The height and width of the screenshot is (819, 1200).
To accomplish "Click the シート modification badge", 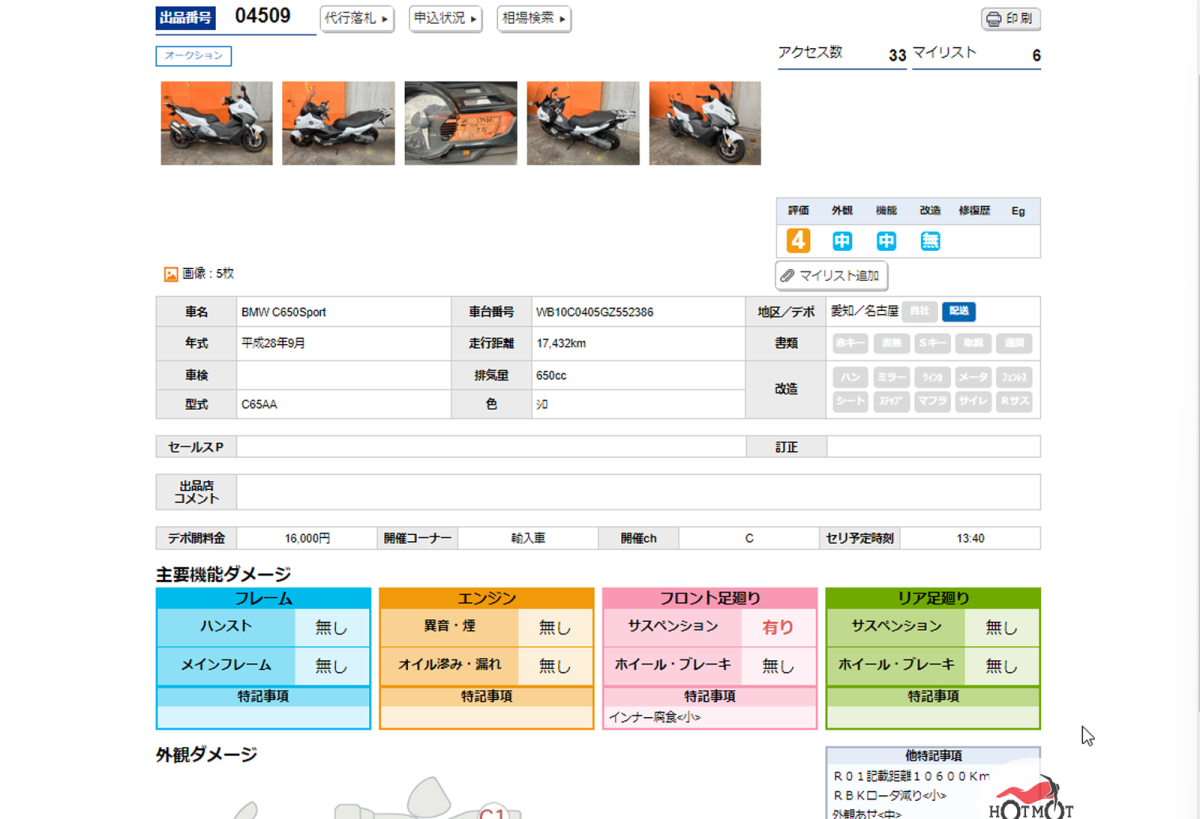I will click(x=851, y=401).
